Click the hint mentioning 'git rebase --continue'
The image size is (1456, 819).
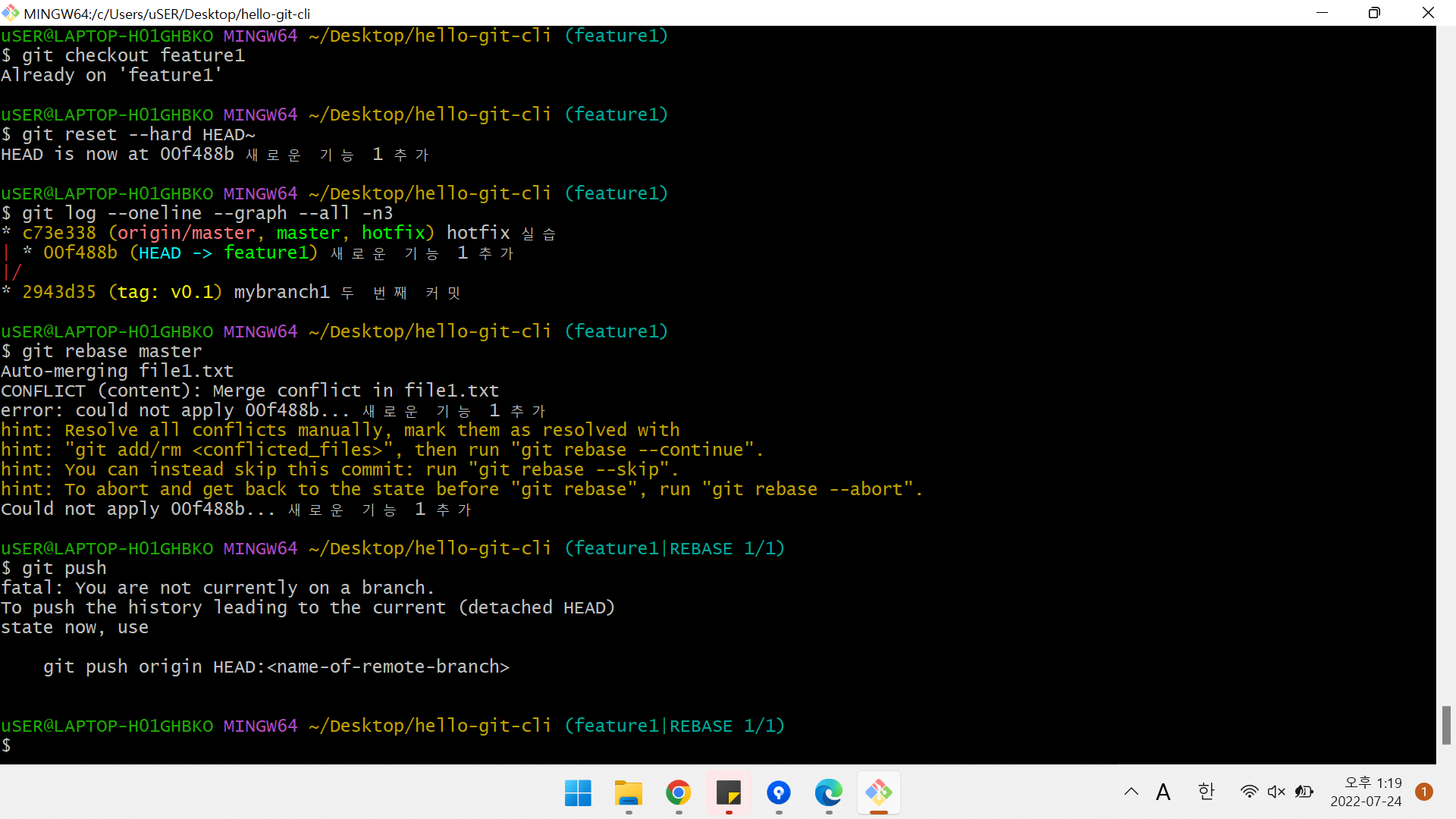coord(382,450)
